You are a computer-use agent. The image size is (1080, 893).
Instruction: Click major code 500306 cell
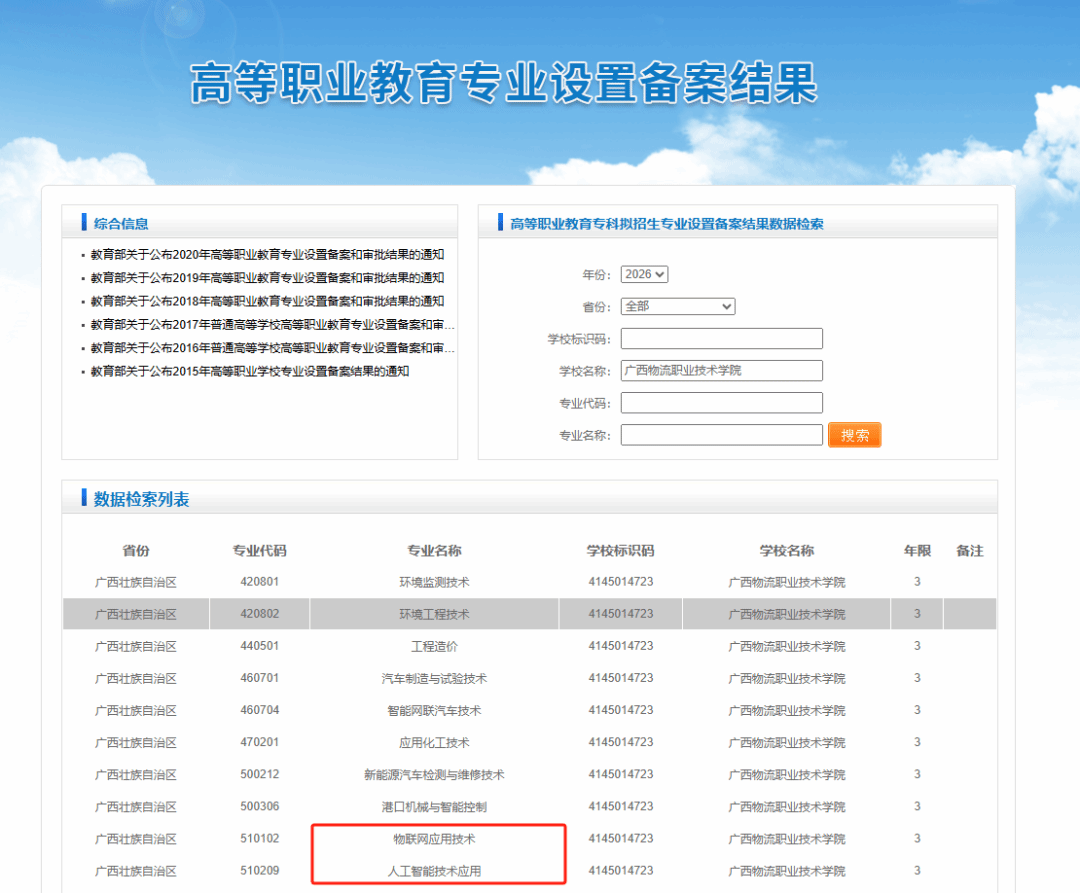[x=259, y=807]
